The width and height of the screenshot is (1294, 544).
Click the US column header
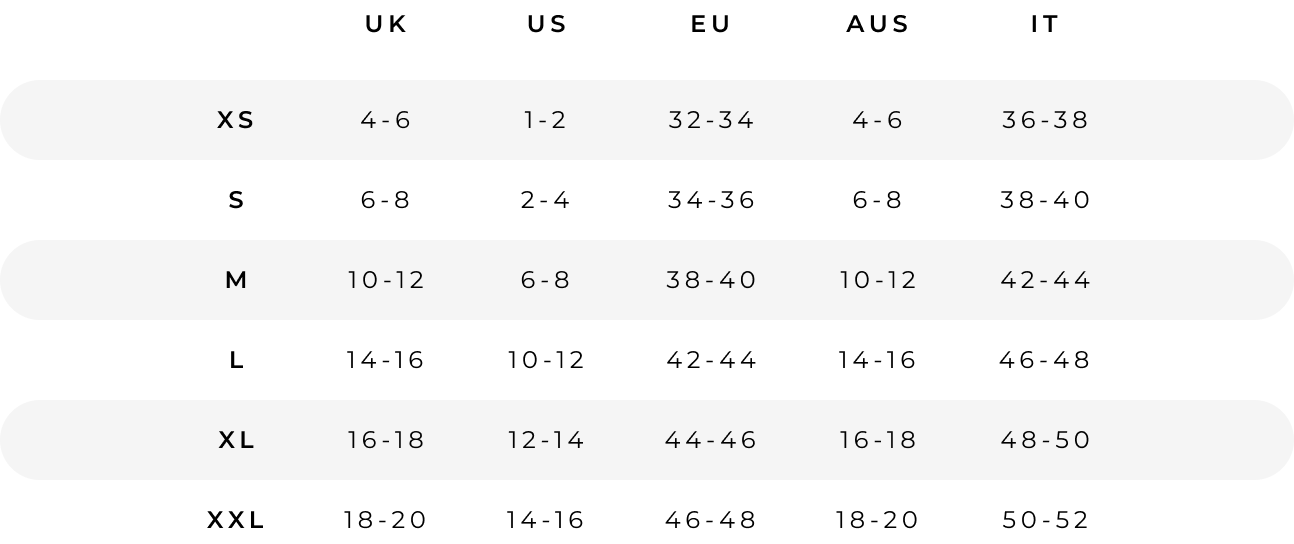(x=547, y=25)
